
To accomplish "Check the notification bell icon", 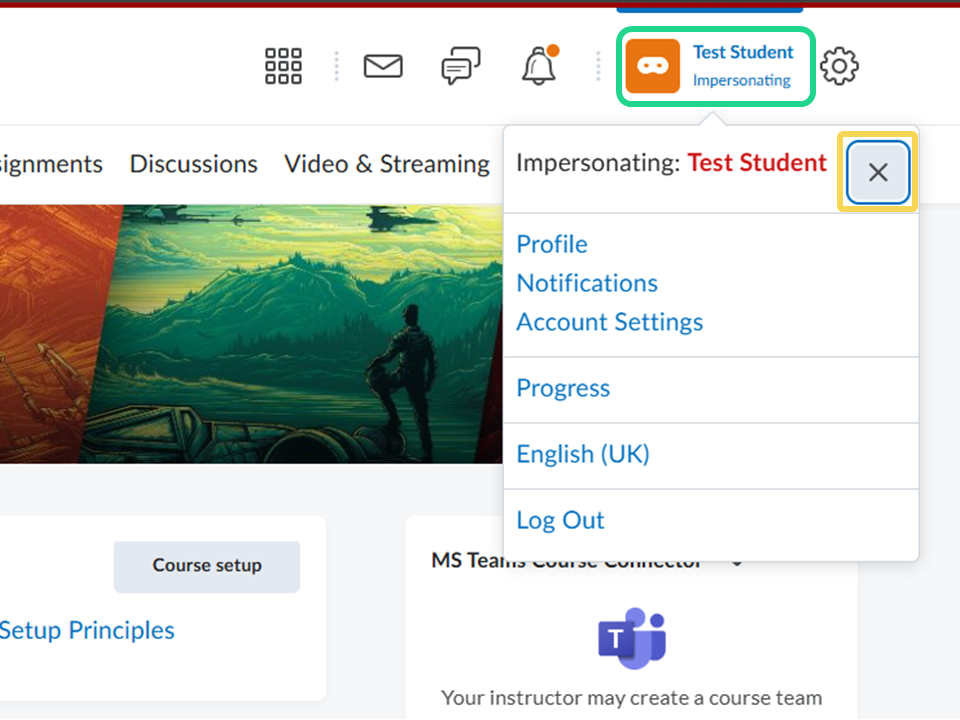I will [539, 66].
